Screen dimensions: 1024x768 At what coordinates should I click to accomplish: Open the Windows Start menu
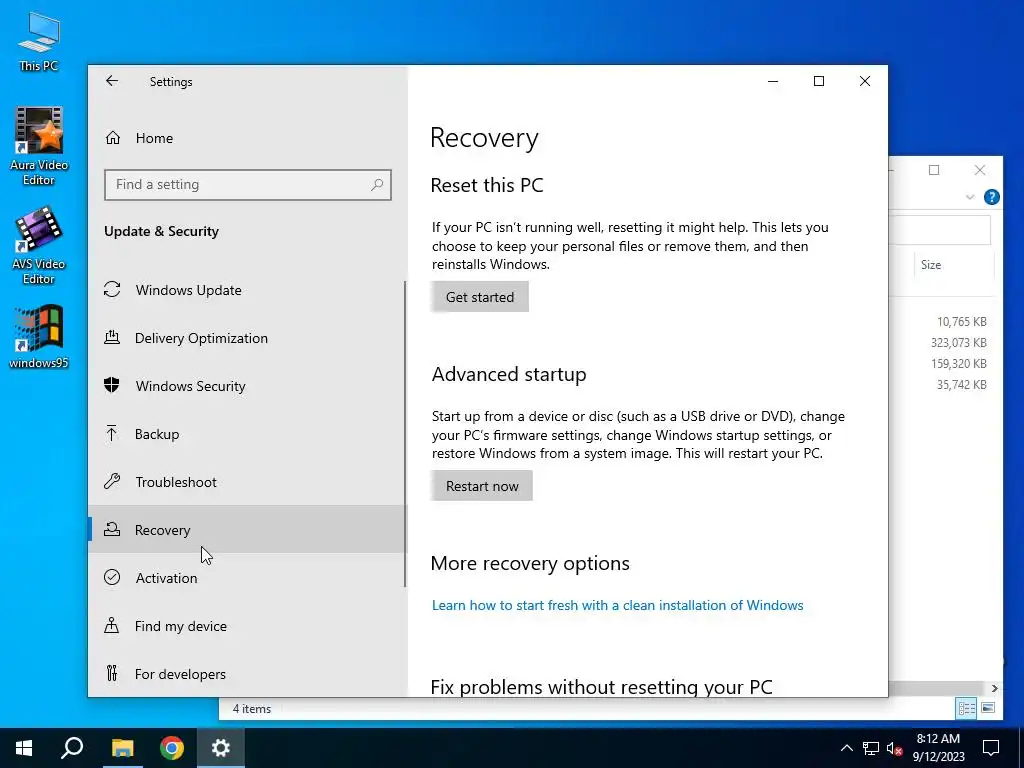point(24,748)
